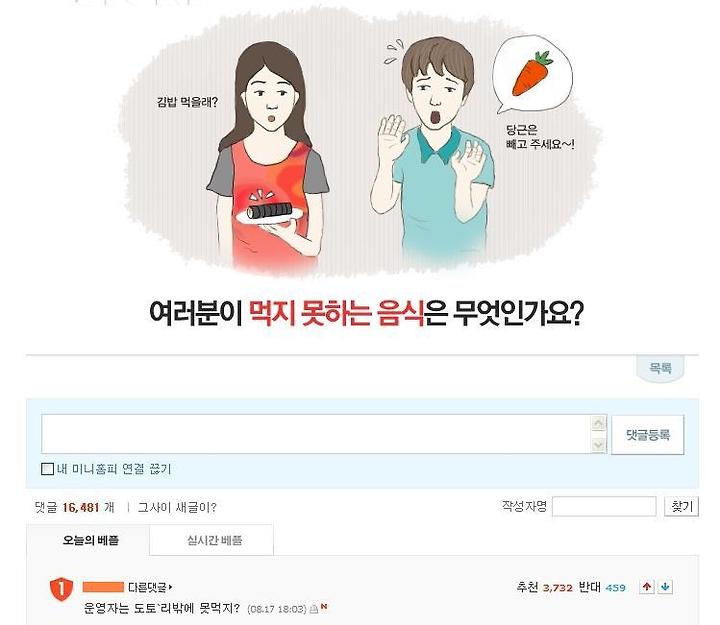Click the comment box scroll down arrow
The width and height of the screenshot is (720, 625).
pyautogui.click(x=598, y=445)
